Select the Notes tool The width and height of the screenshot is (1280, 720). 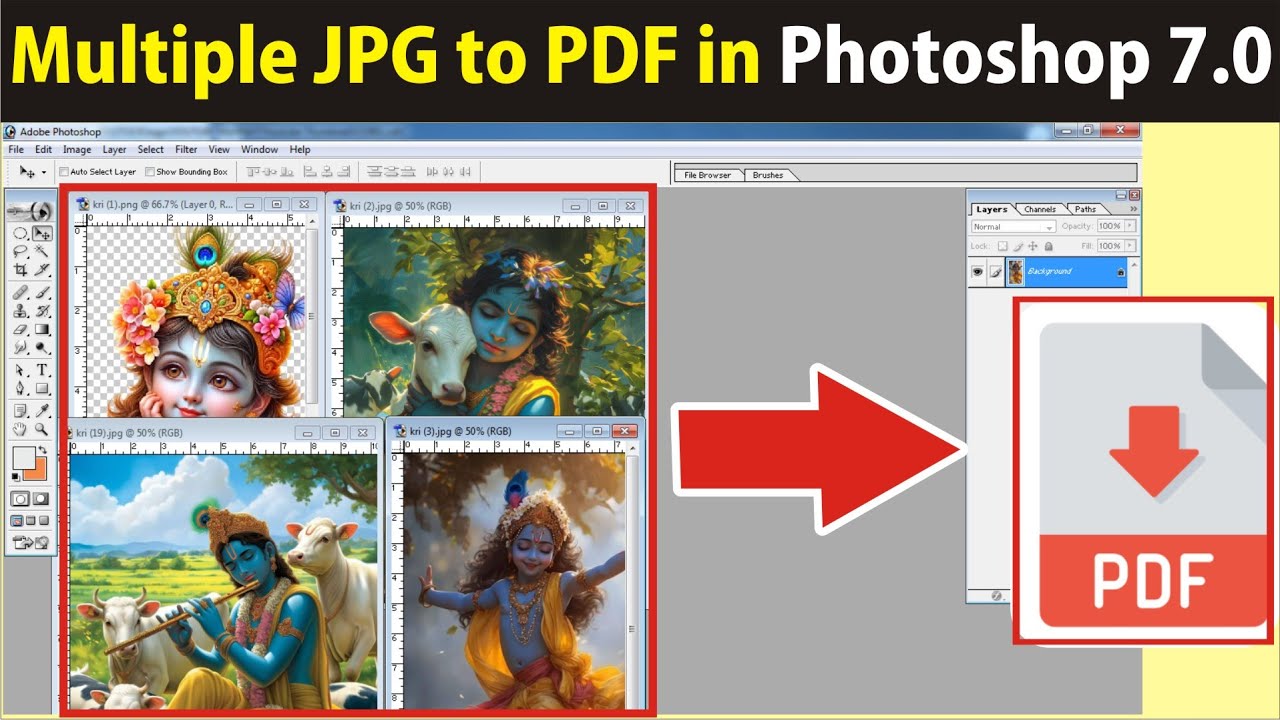pyautogui.click(x=20, y=411)
